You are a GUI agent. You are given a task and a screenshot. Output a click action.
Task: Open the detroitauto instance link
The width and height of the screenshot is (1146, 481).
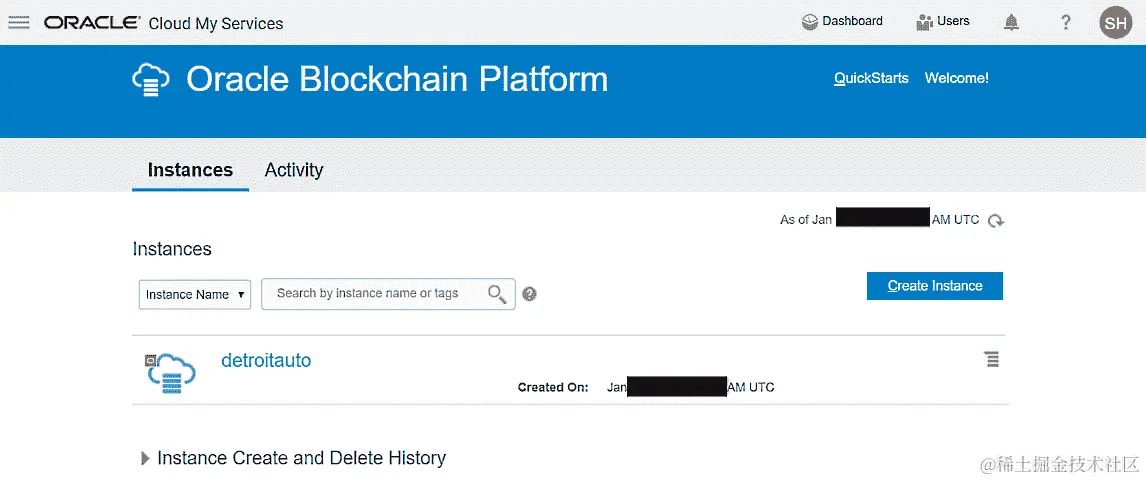266,360
